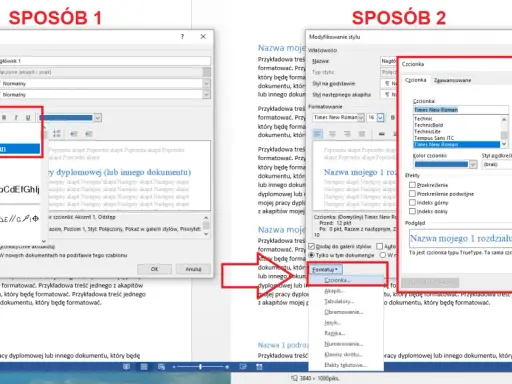Viewport: 512px width, 384px height.
Task: Open Styl podkreślenia (brak) dropdown
Action: pos(497,164)
